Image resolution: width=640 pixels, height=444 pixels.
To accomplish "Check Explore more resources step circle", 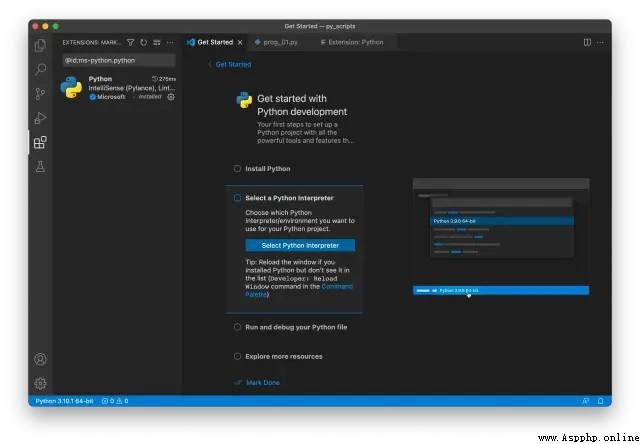I will coord(237,356).
